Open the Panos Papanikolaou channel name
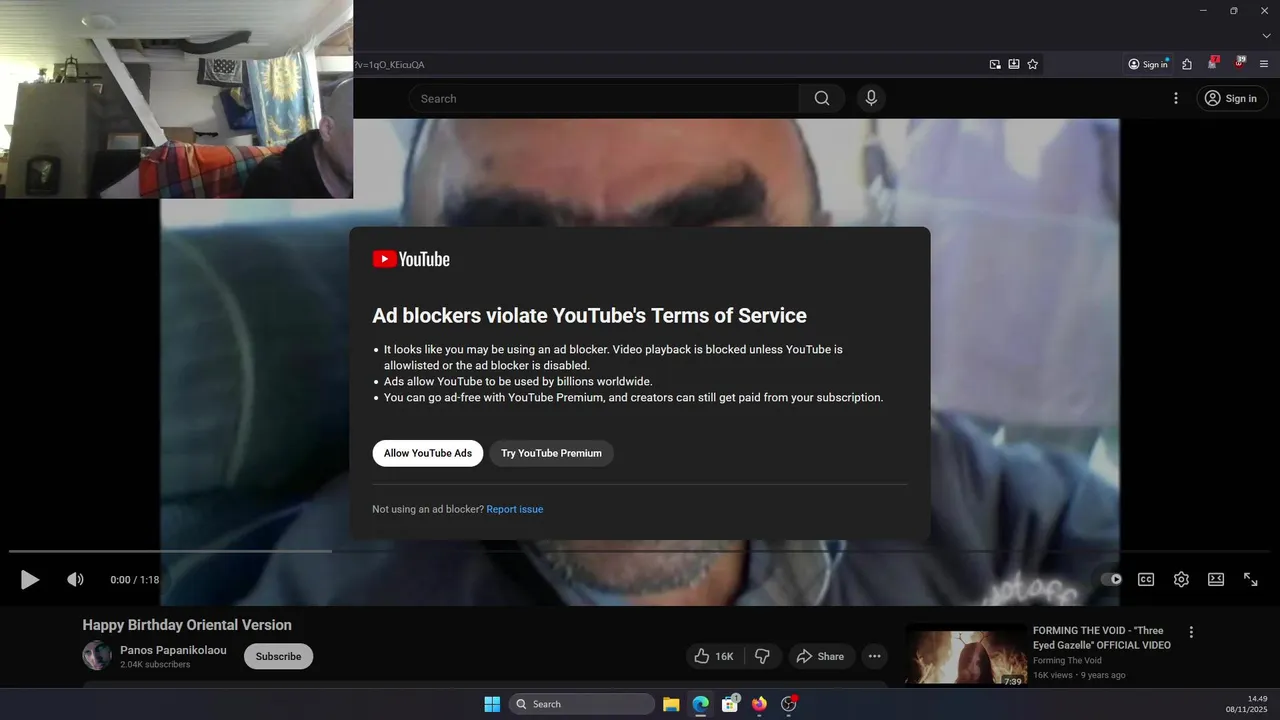Viewport: 1280px width, 720px height. point(173,650)
